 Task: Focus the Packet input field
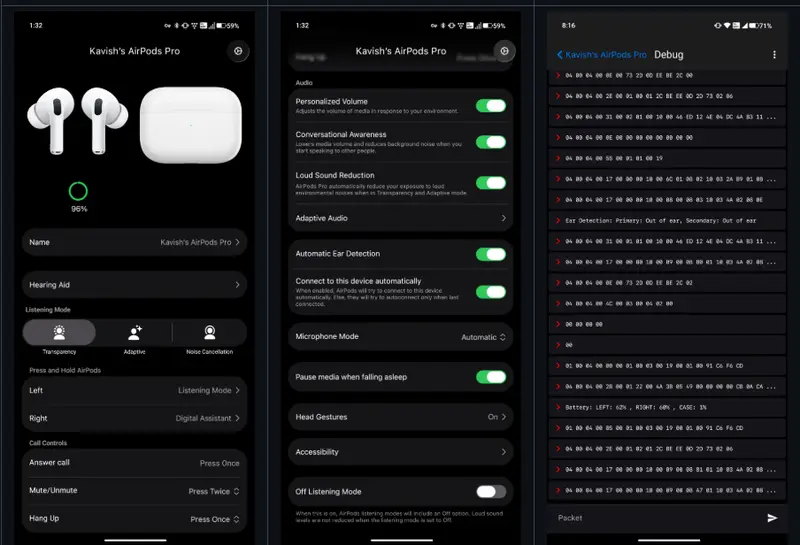click(x=650, y=518)
